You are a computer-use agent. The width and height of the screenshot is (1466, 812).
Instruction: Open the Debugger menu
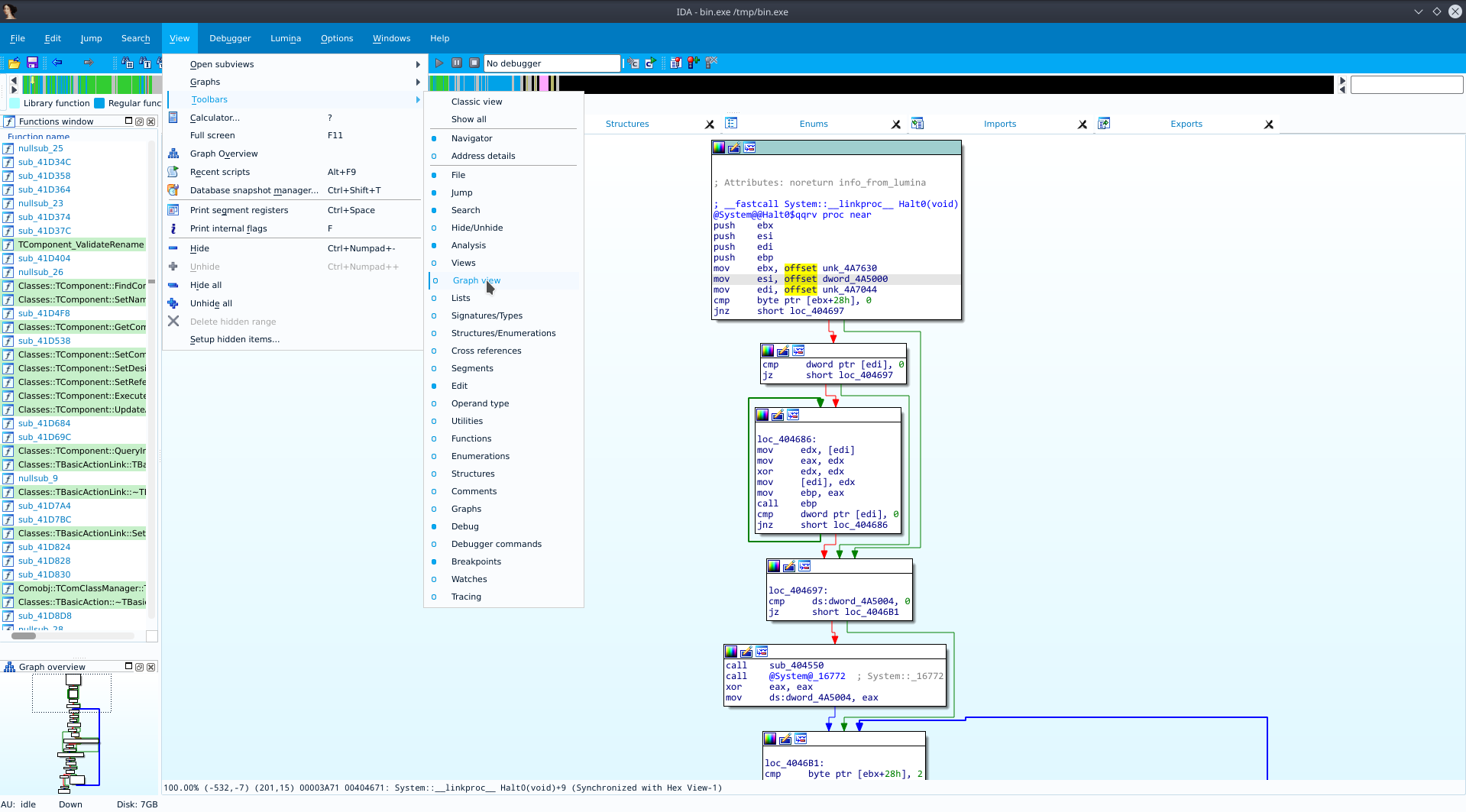(x=230, y=38)
